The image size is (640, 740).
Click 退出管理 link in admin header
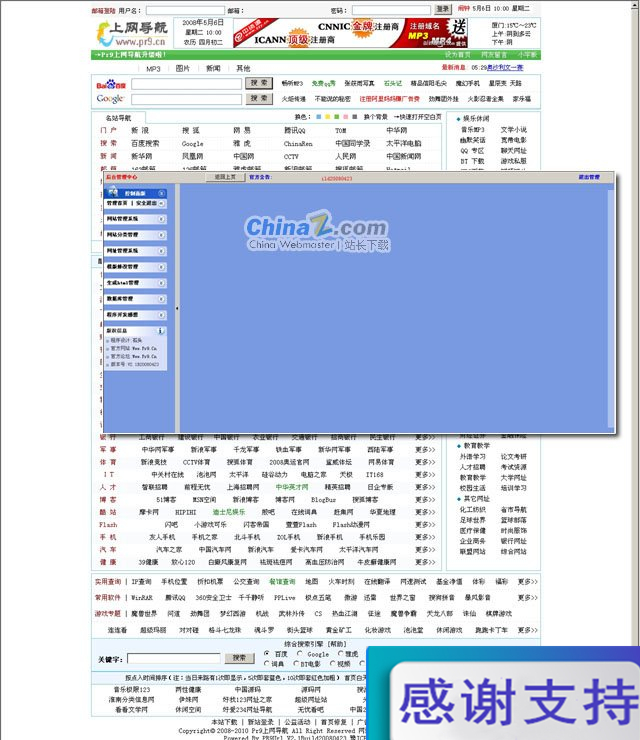point(589,177)
